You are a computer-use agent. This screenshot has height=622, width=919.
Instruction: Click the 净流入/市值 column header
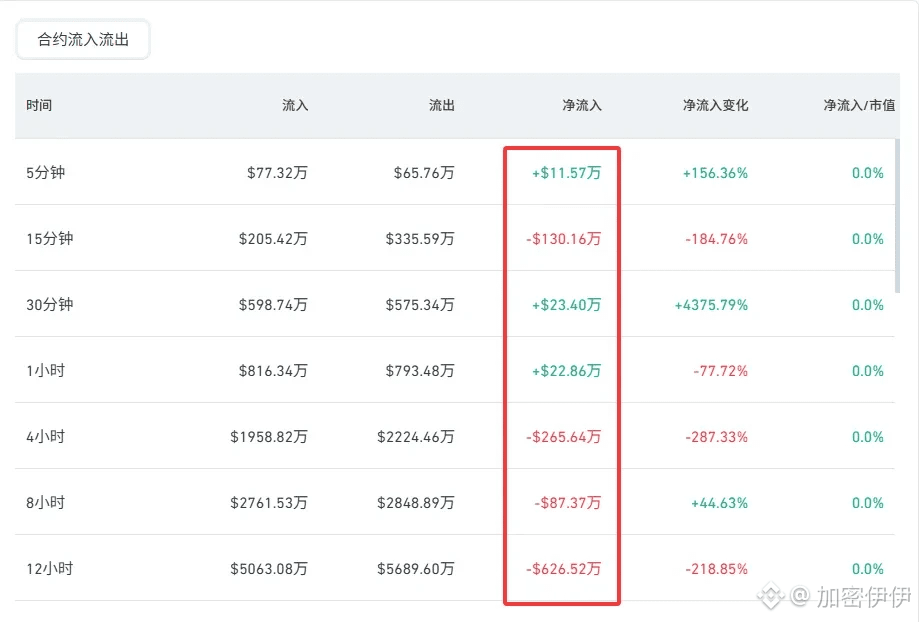859,106
